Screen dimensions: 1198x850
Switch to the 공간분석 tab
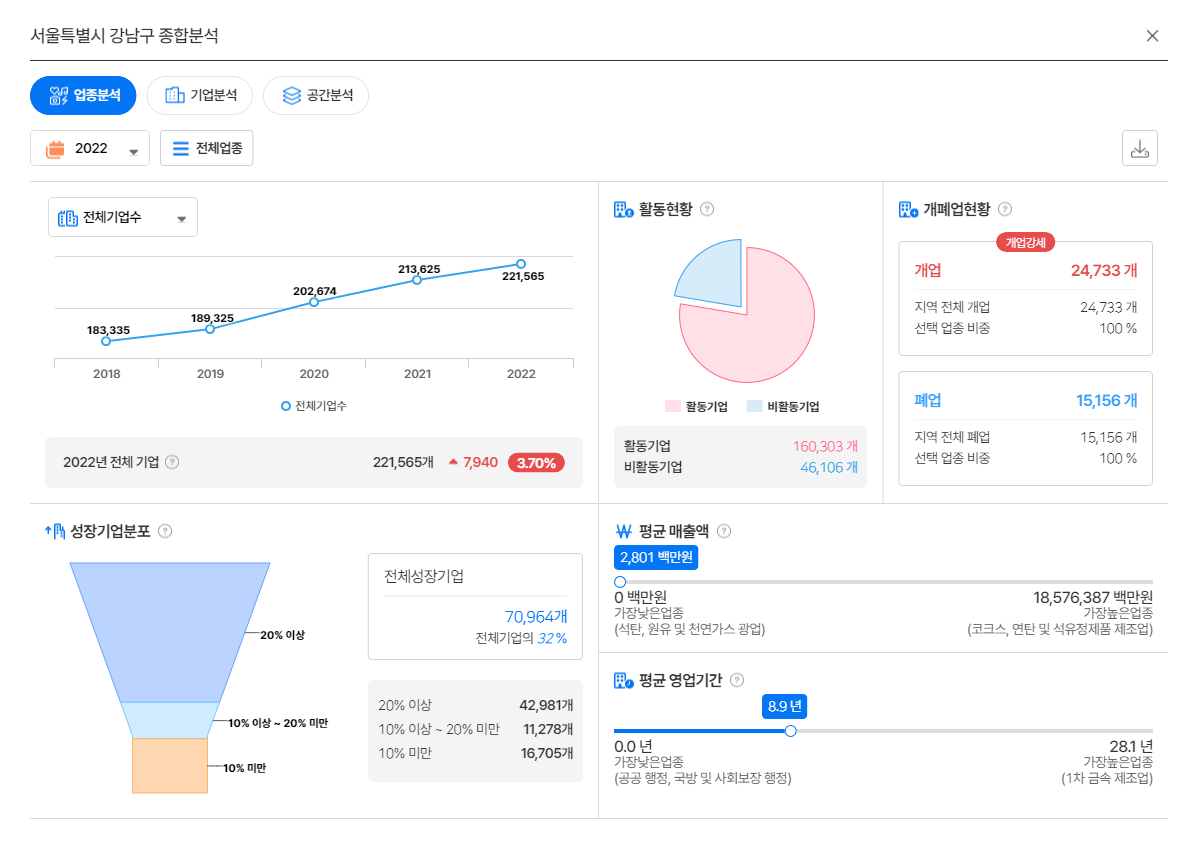[x=316, y=95]
